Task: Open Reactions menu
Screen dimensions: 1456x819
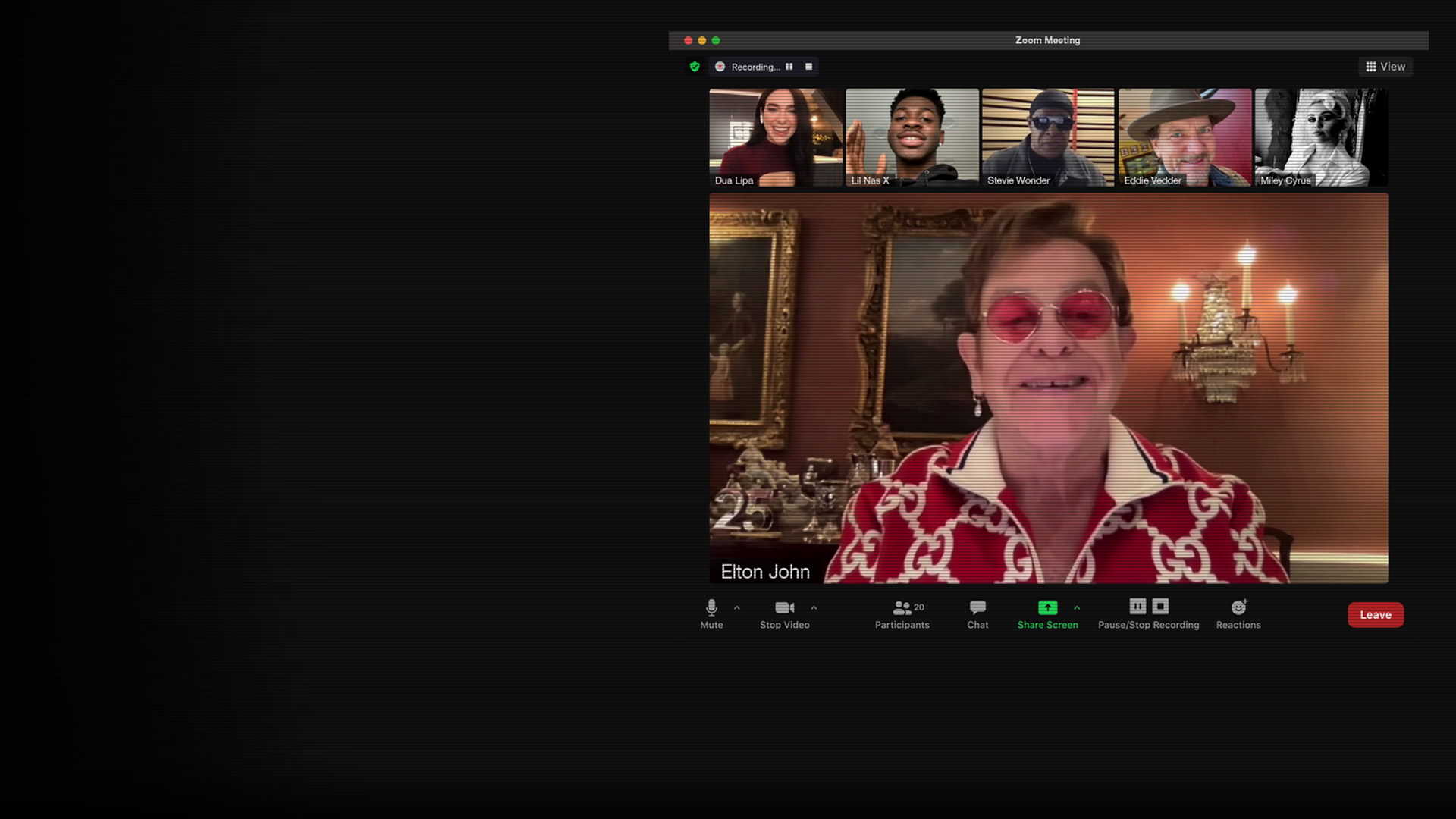Action: coord(1238,614)
